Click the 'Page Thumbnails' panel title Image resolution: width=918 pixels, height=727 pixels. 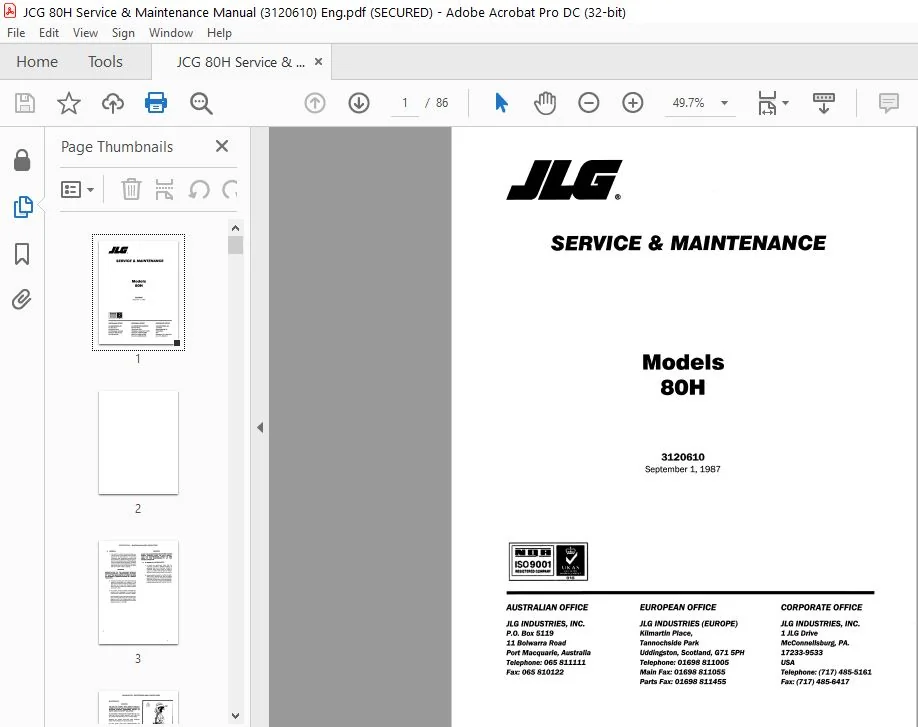coord(117,146)
